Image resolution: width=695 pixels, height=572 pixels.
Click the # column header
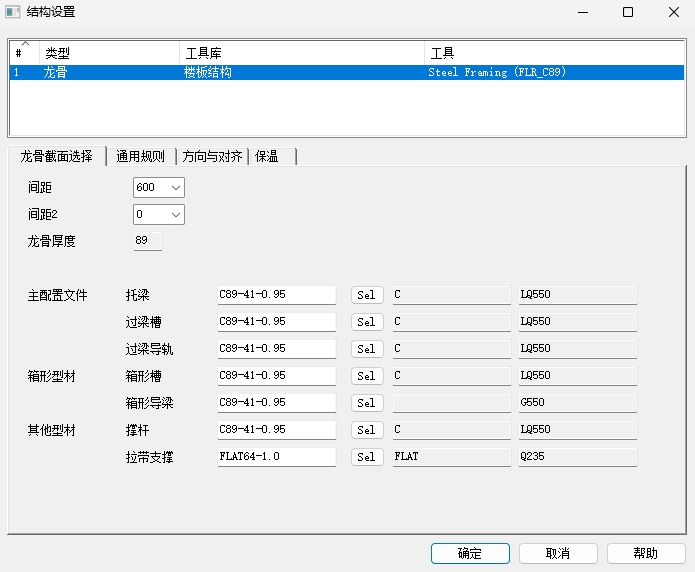(24, 53)
